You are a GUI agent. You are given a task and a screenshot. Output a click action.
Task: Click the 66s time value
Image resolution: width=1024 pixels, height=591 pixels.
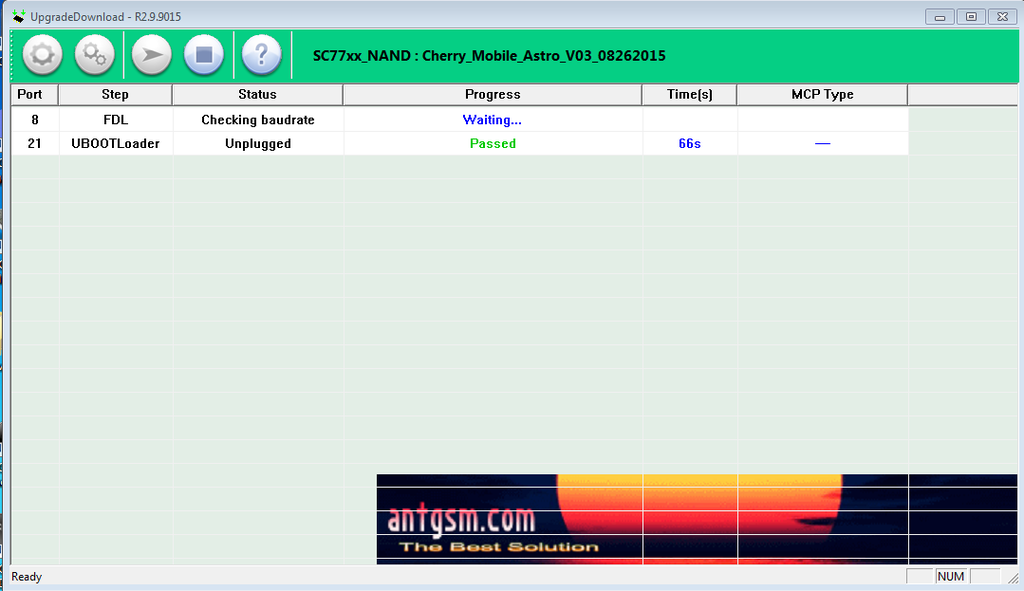pos(689,144)
